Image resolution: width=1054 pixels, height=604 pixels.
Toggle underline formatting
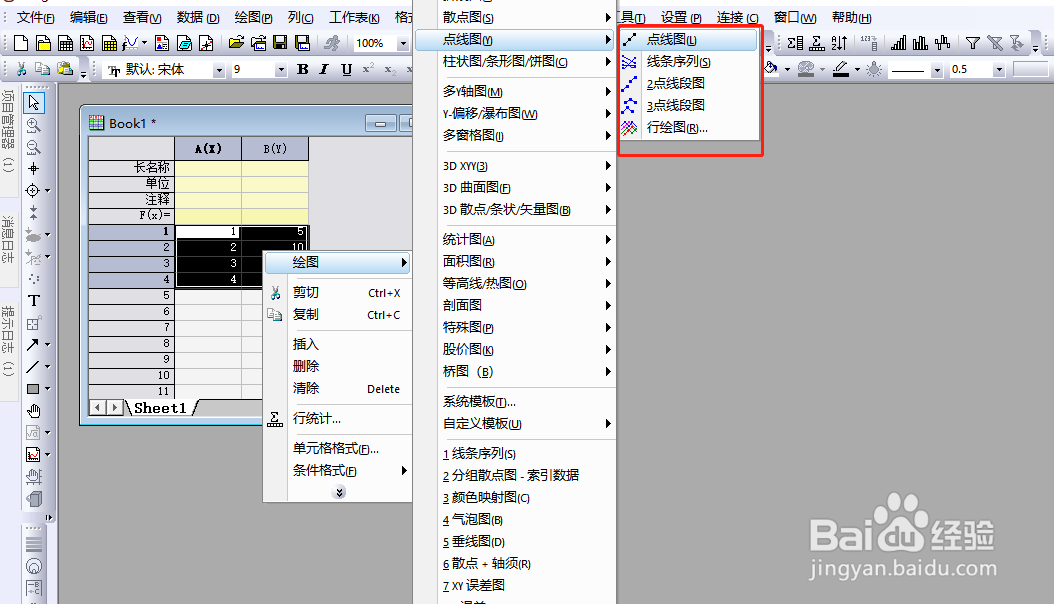tap(346, 70)
